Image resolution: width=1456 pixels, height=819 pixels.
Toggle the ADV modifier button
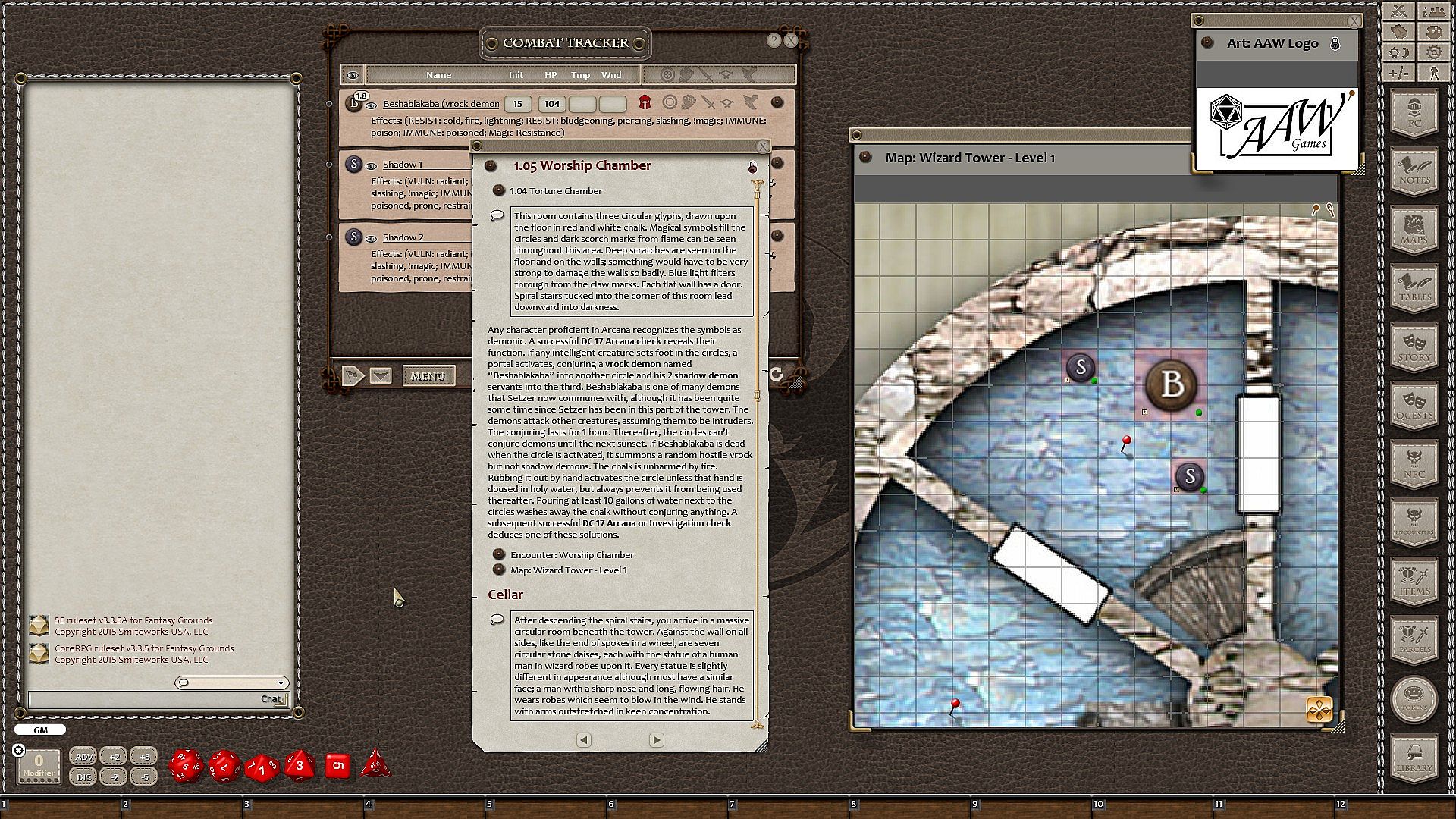point(83,756)
